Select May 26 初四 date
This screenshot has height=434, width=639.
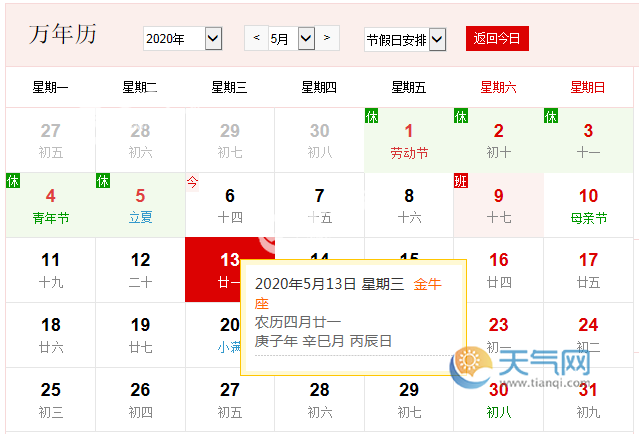[140, 399]
